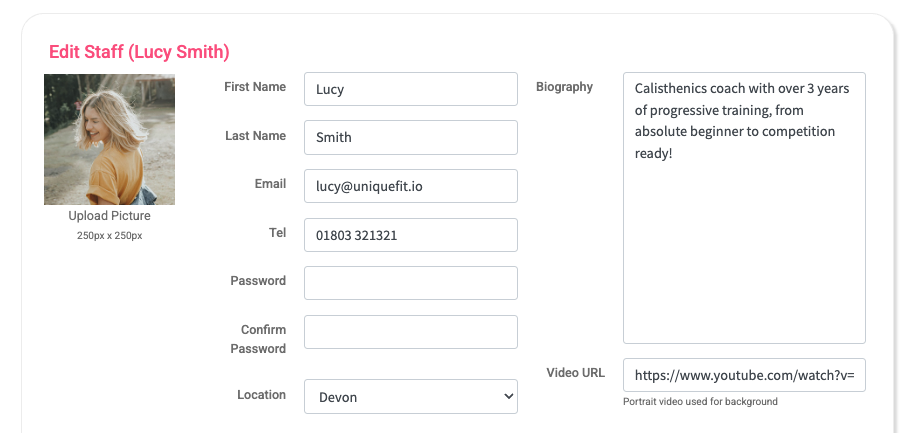
Task: Click Lucy Smith's profile photo thumbnail
Action: coord(109,139)
